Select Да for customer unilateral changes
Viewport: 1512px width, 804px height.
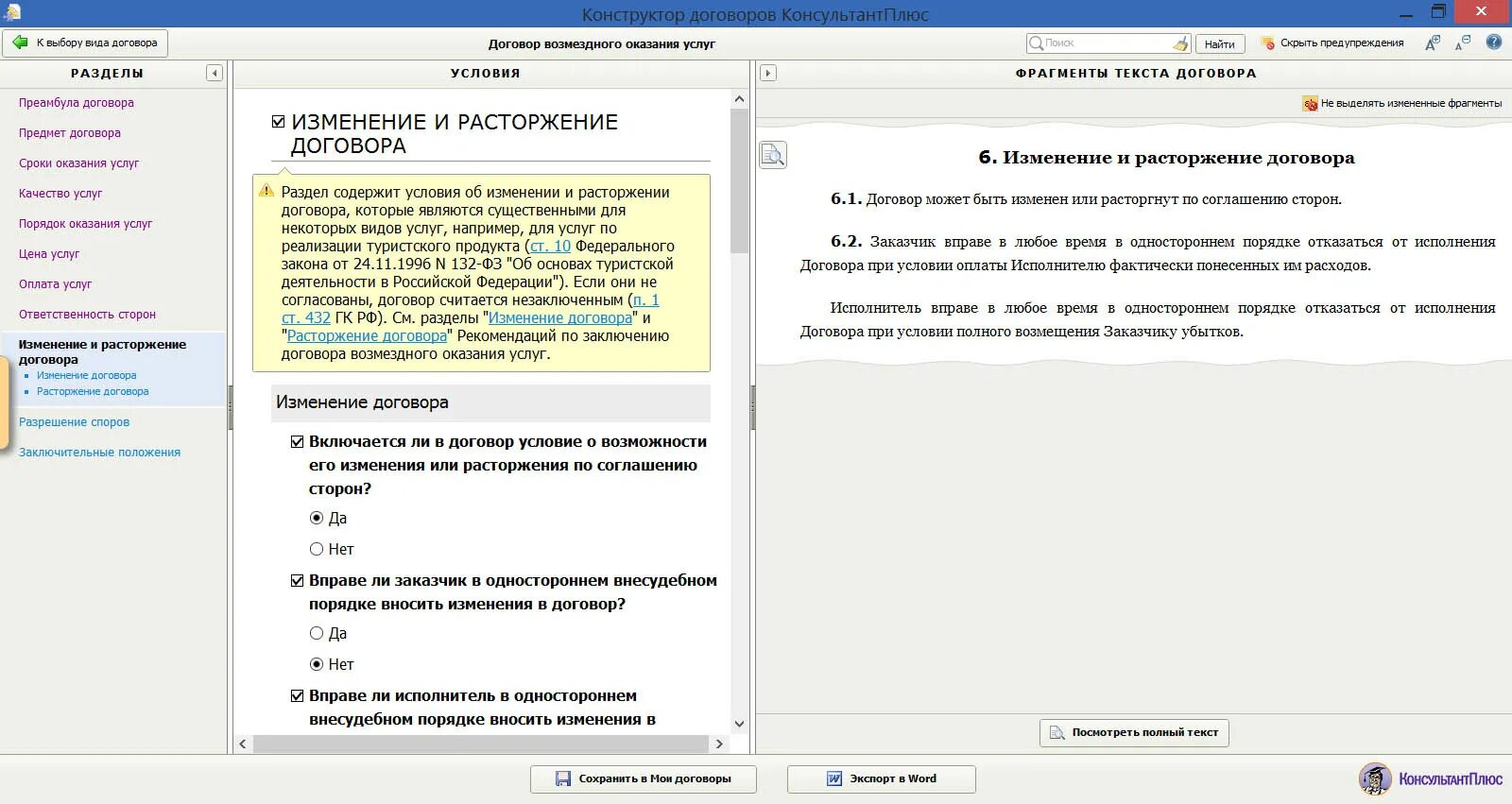(x=317, y=633)
